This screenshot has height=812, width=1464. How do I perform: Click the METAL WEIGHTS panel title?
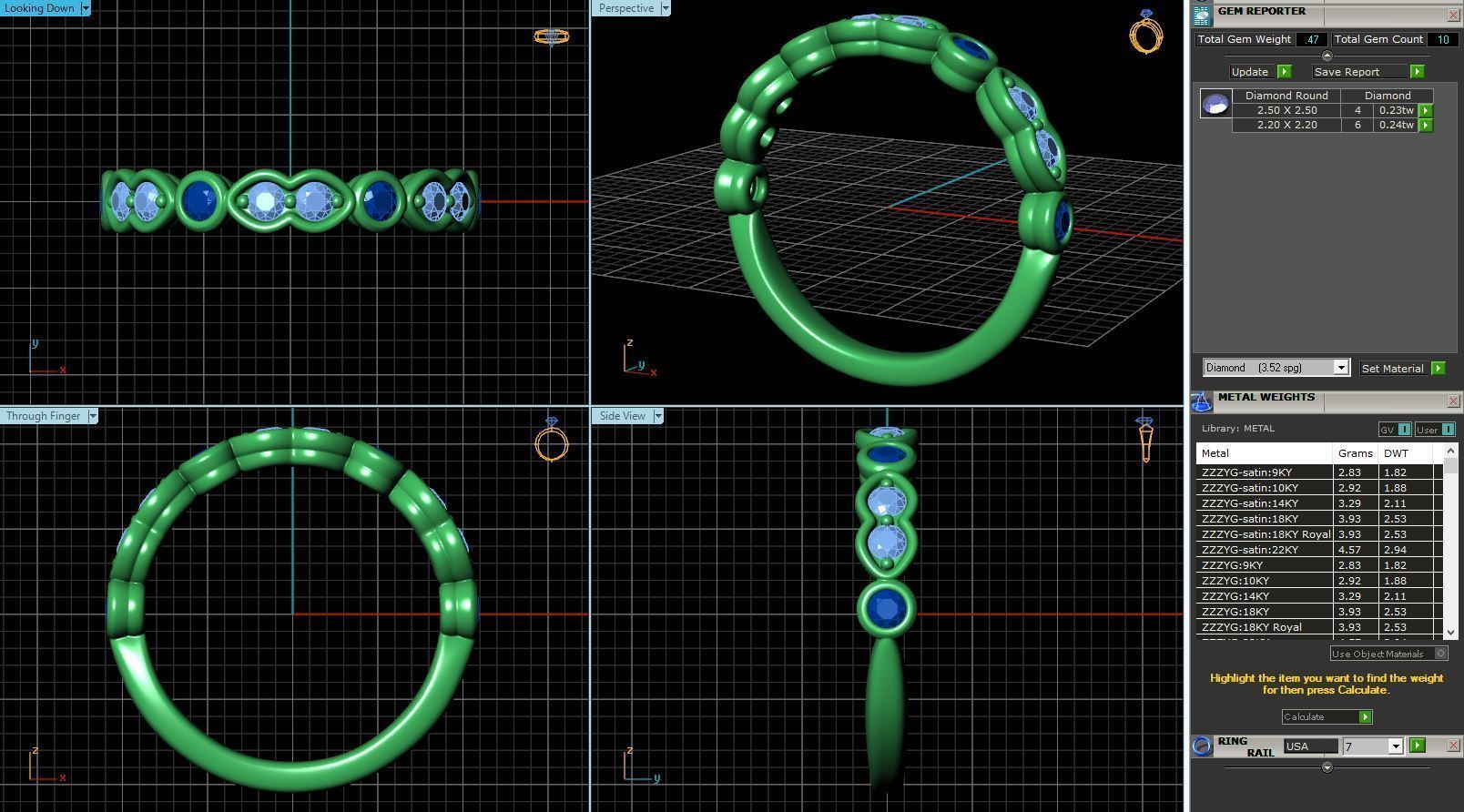(1266, 398)
